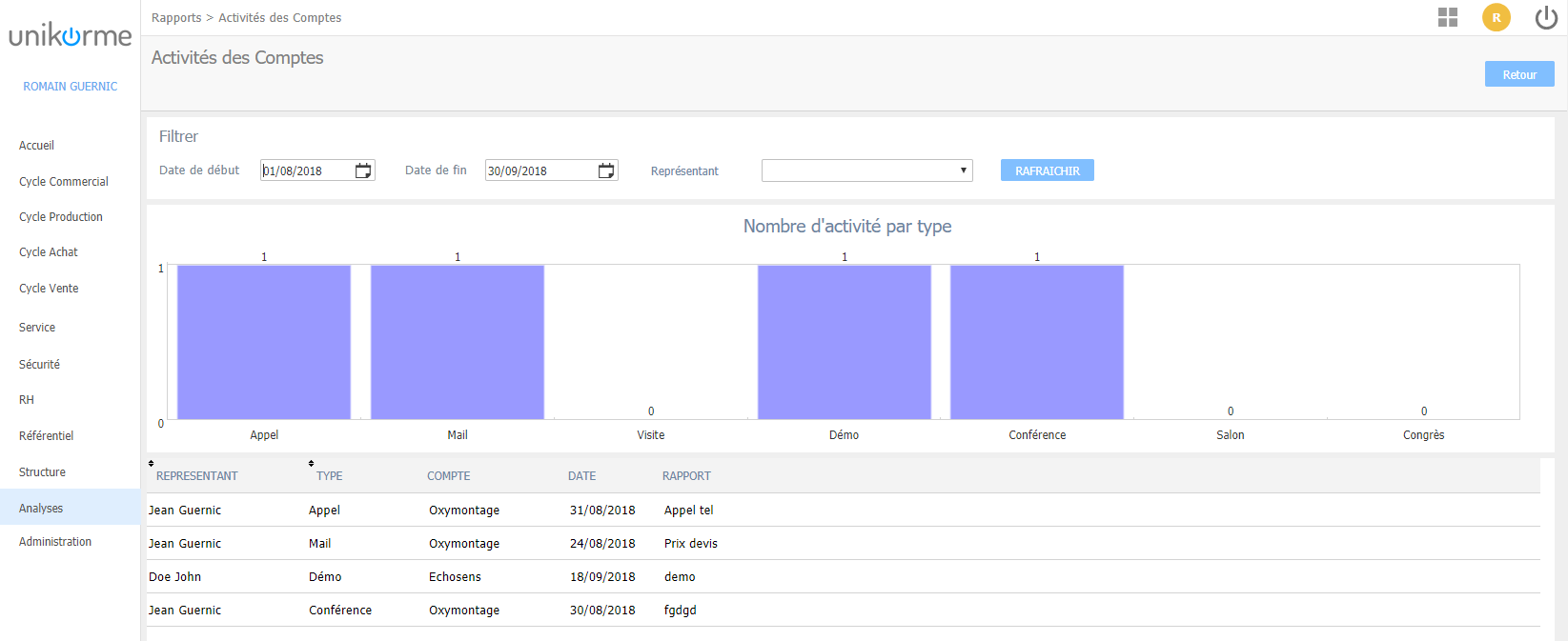Click the Rapports breadcrumb link
Viewport: 1568px width, 641px height.
coord(176,18)
